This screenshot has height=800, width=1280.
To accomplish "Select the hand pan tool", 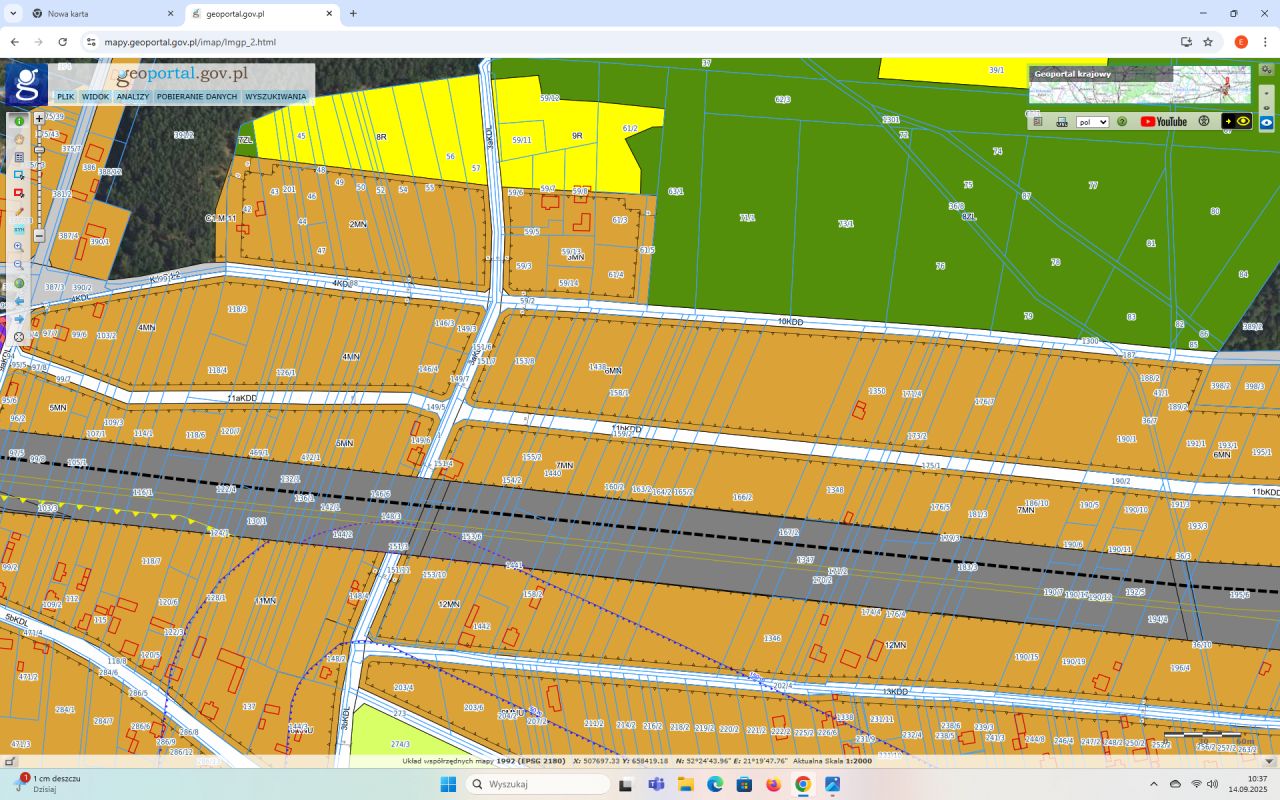I will [x=19, y=139].
